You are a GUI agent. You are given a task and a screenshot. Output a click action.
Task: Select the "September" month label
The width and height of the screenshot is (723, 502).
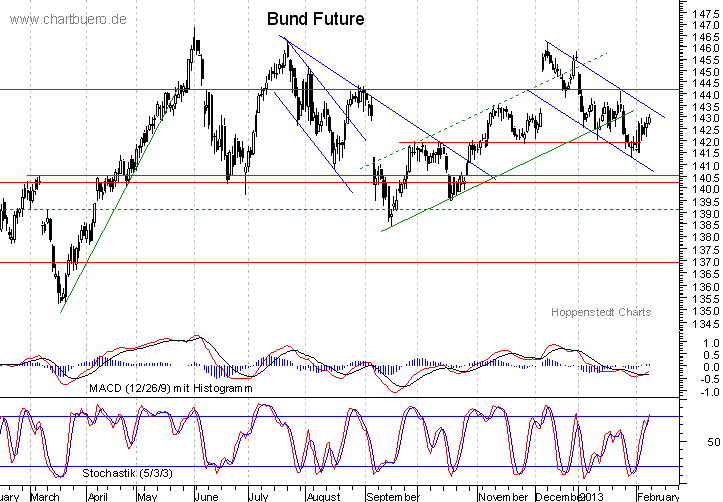coord(392,497)
